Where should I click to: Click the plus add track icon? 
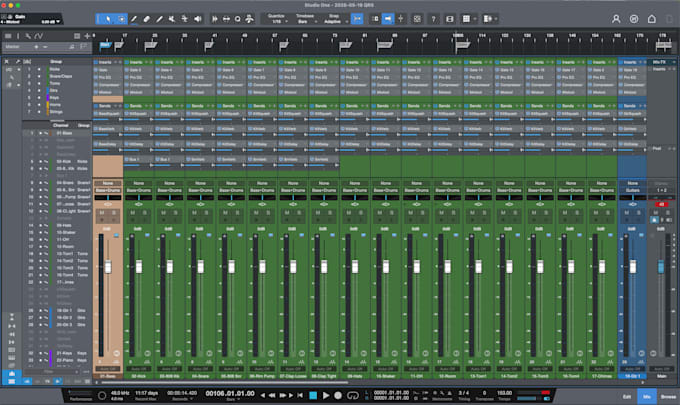pyautogui.click(x=87, y=36)
